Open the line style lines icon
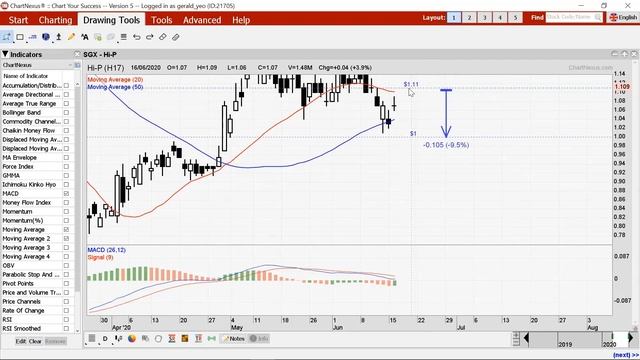 (123, 37)
